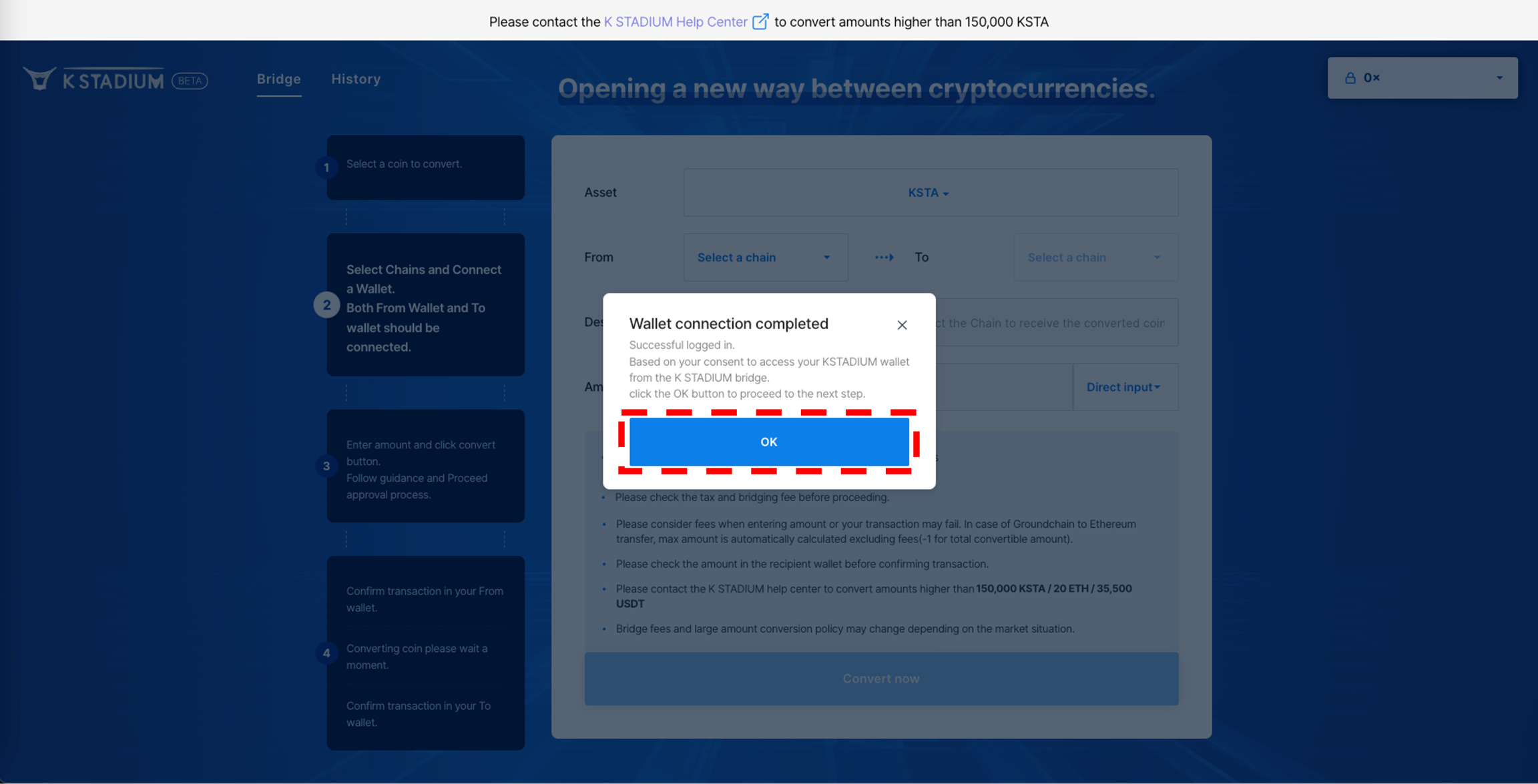Click the Convert now button
1538x784 pixels.
click(881, 679)
